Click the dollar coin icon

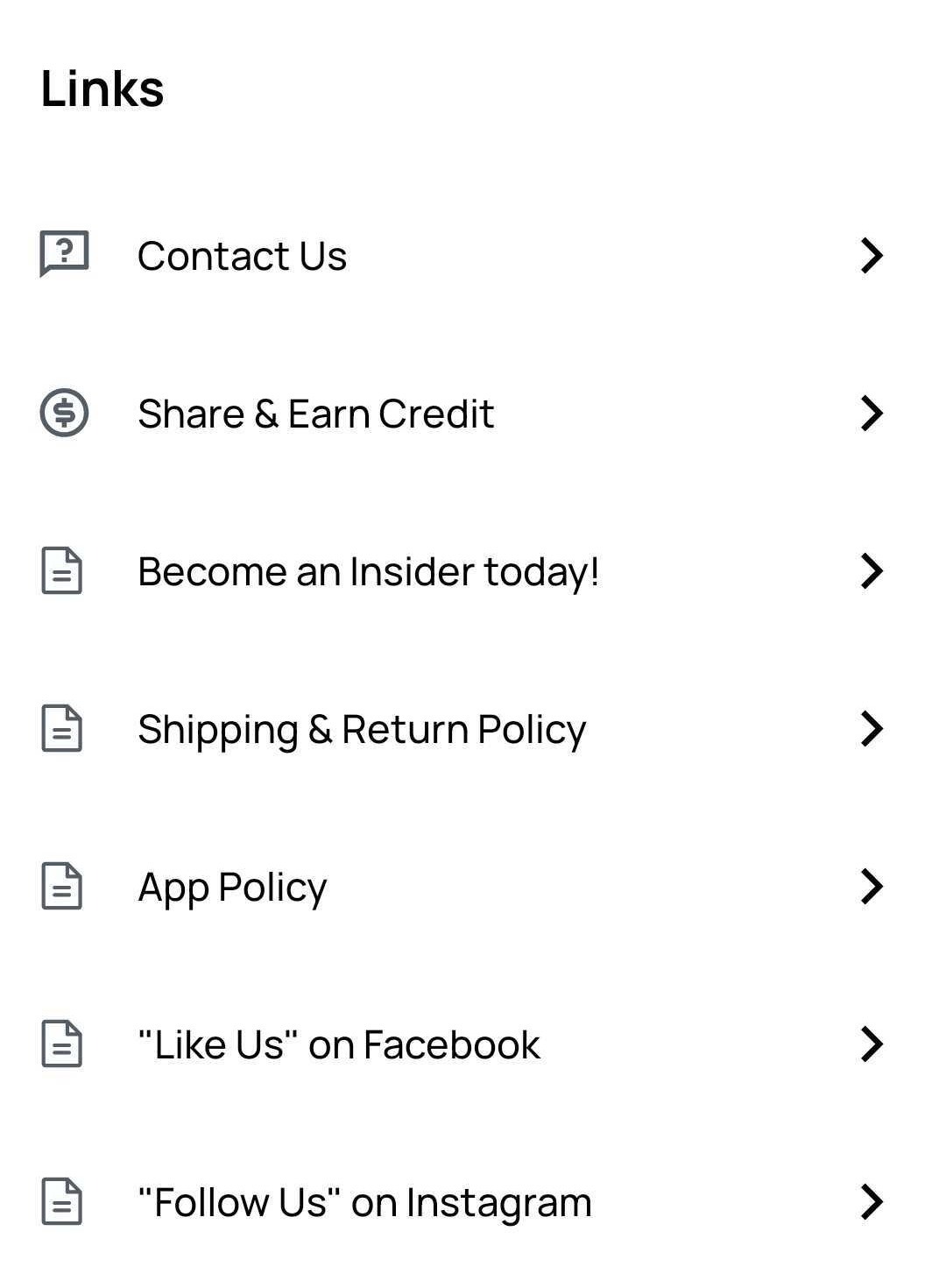point(64,413)
